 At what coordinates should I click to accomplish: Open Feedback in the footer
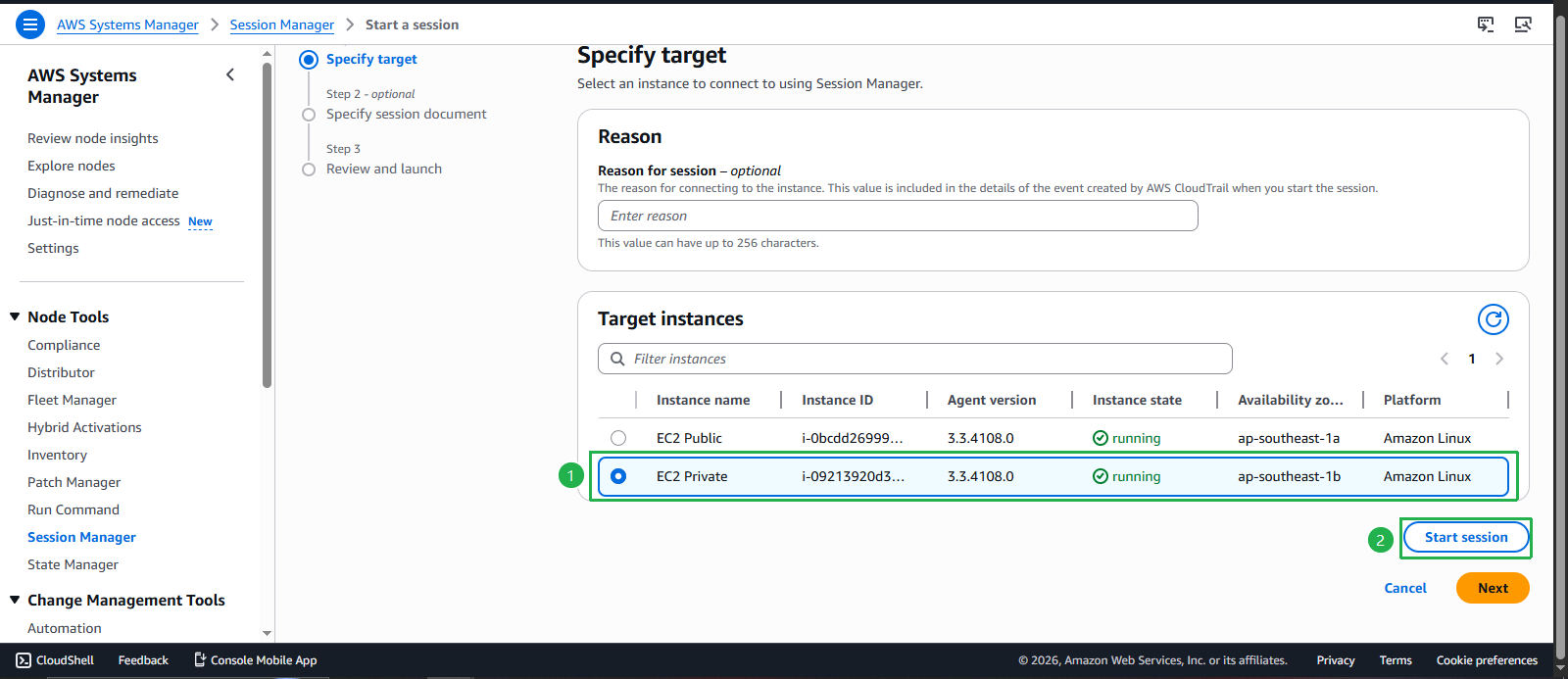143,660
